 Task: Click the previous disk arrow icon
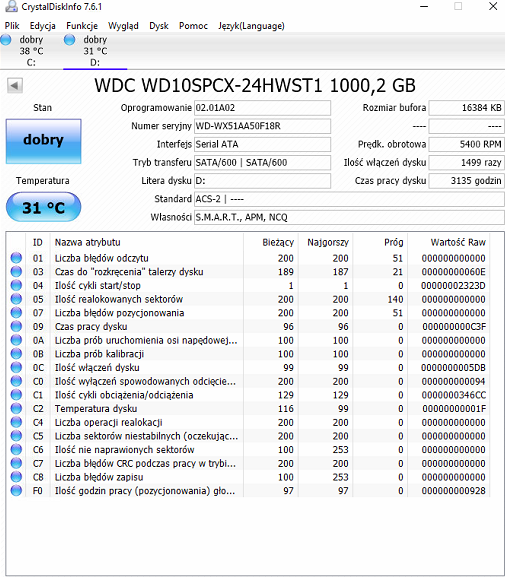point(15,86)
